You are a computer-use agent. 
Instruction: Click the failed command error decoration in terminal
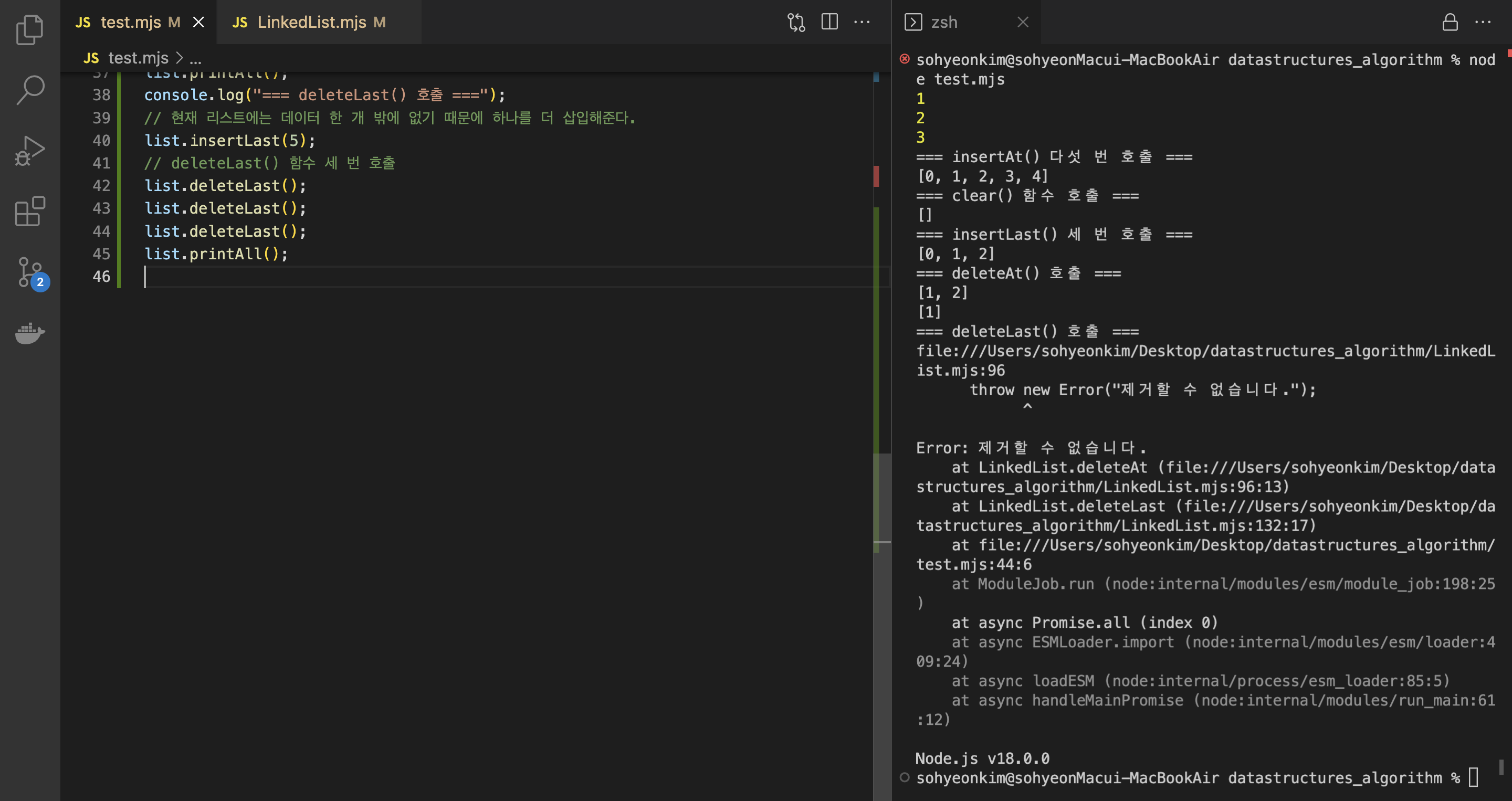pyautogui.click(x=905, y=59)
